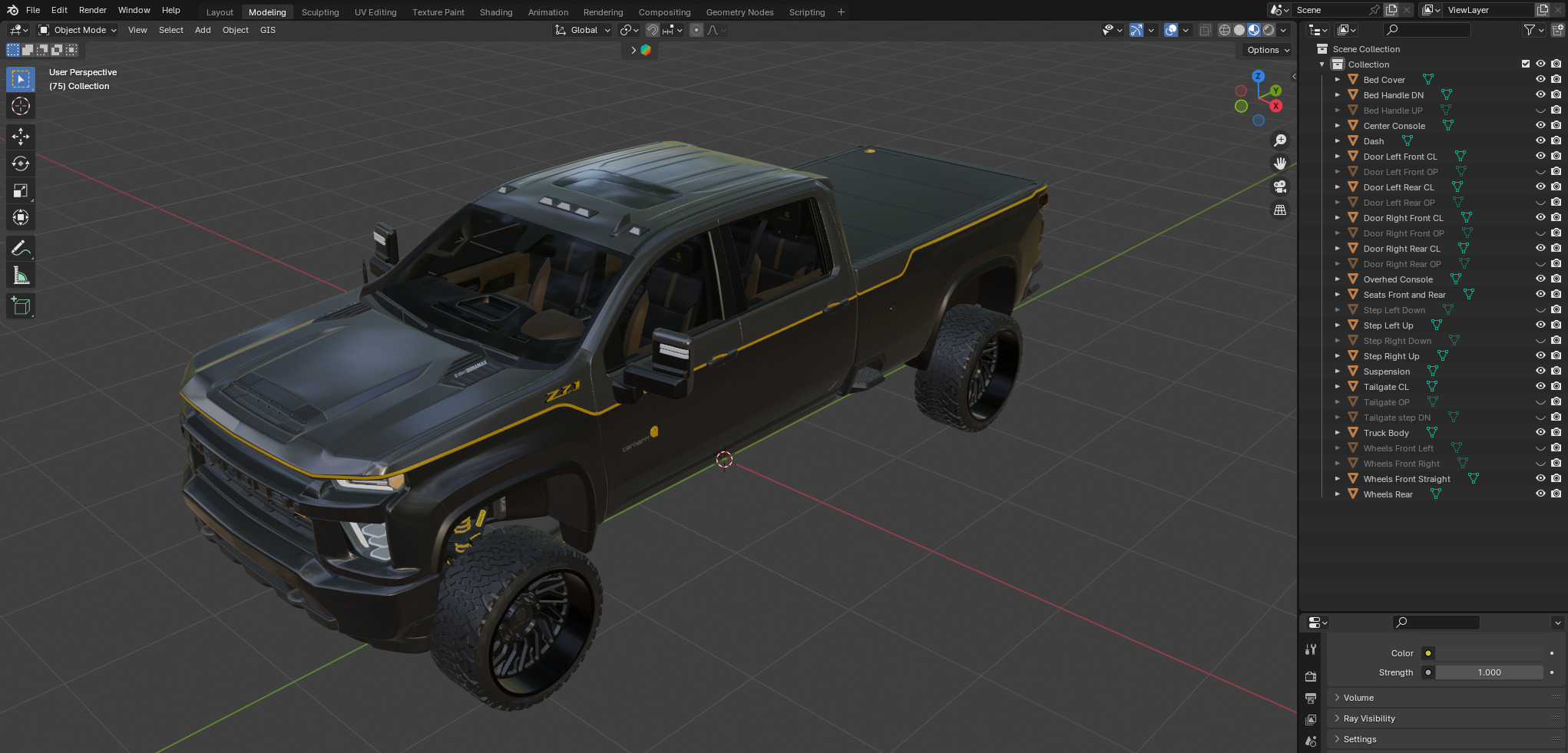The width and height of the screenshot is (1568, 753).
Task: Click the outliner filter funnel icon
Action: pos(1529,30)
